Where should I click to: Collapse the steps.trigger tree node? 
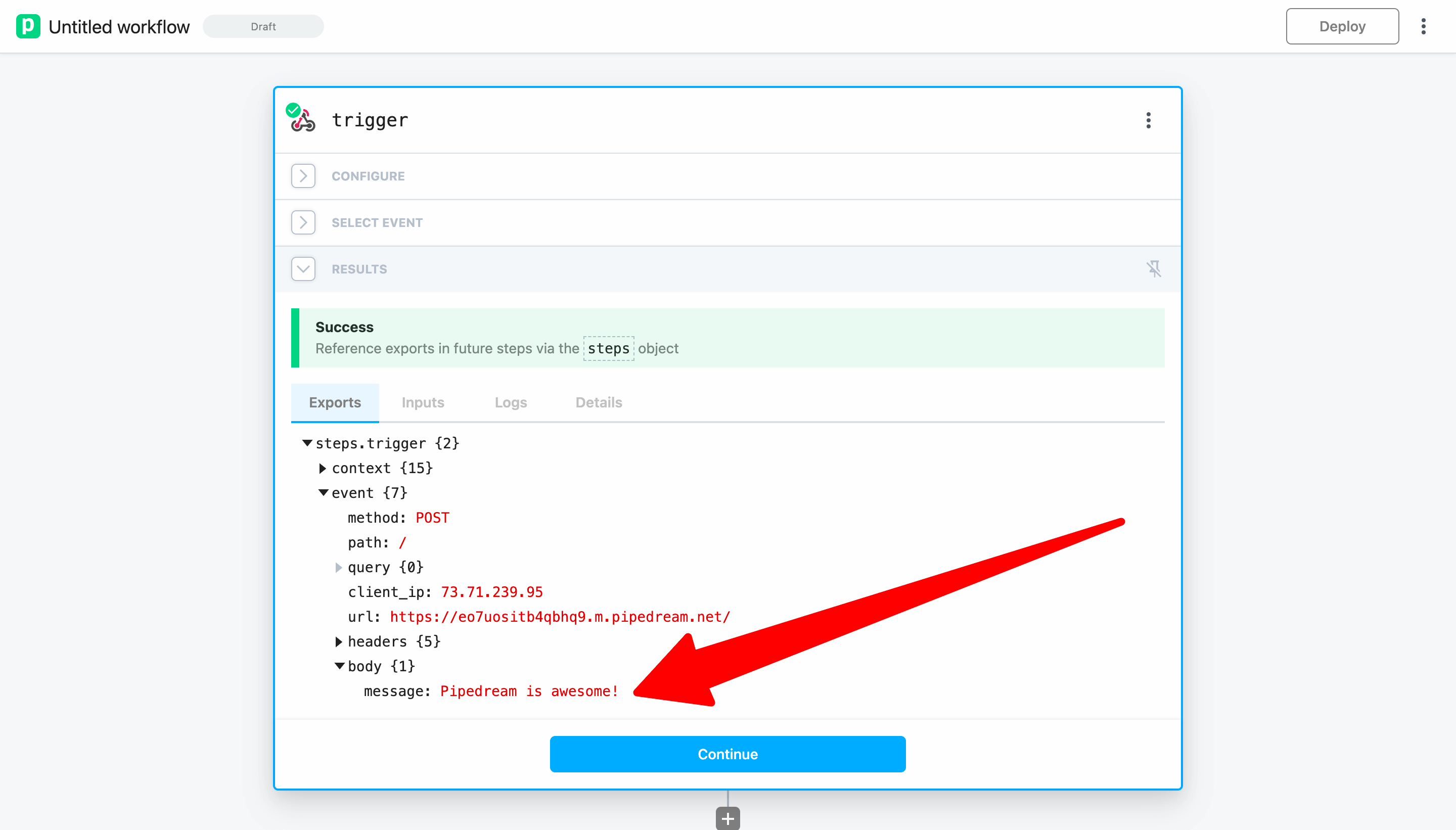[307, 443]
